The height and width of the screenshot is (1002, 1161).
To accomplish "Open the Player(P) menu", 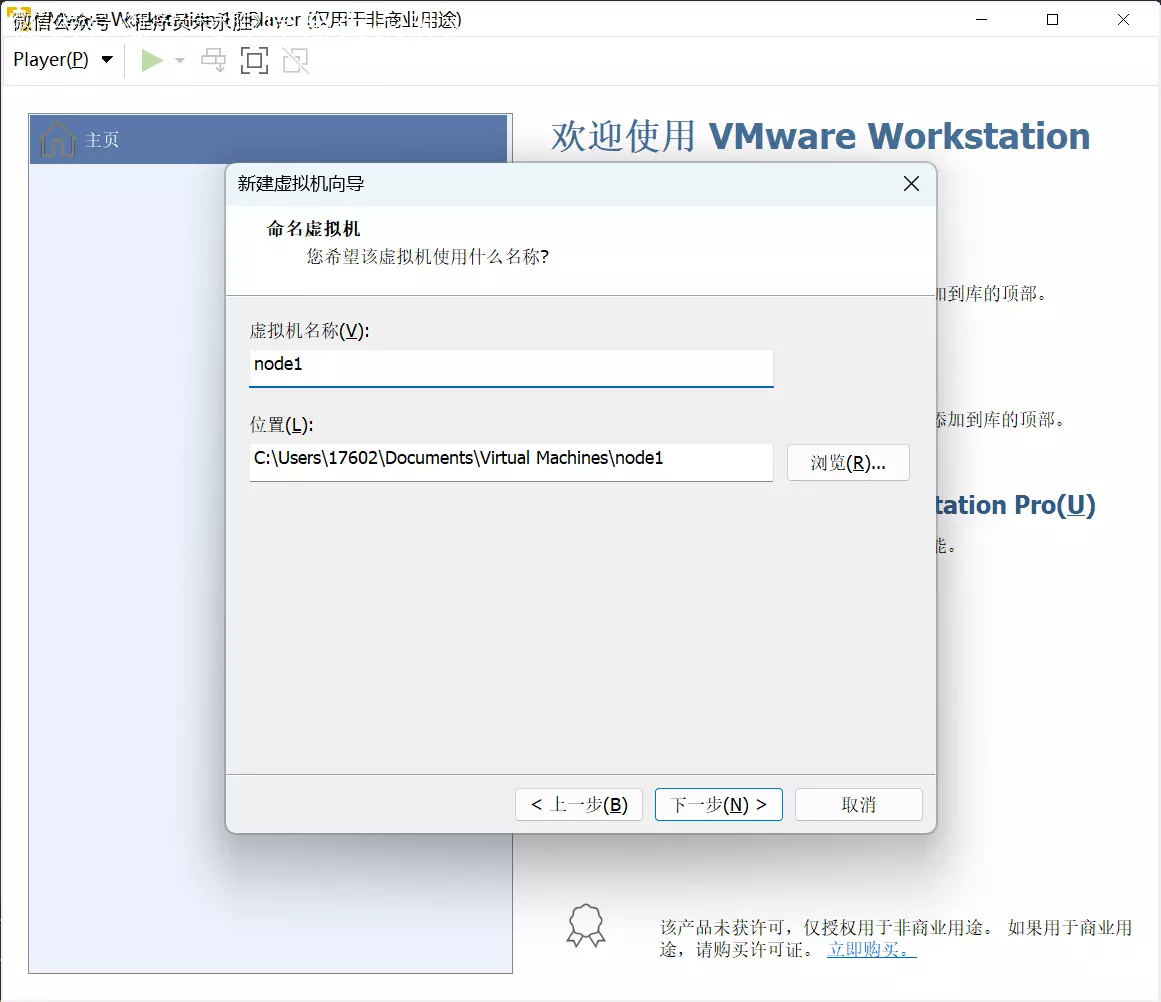I will 62,60.
